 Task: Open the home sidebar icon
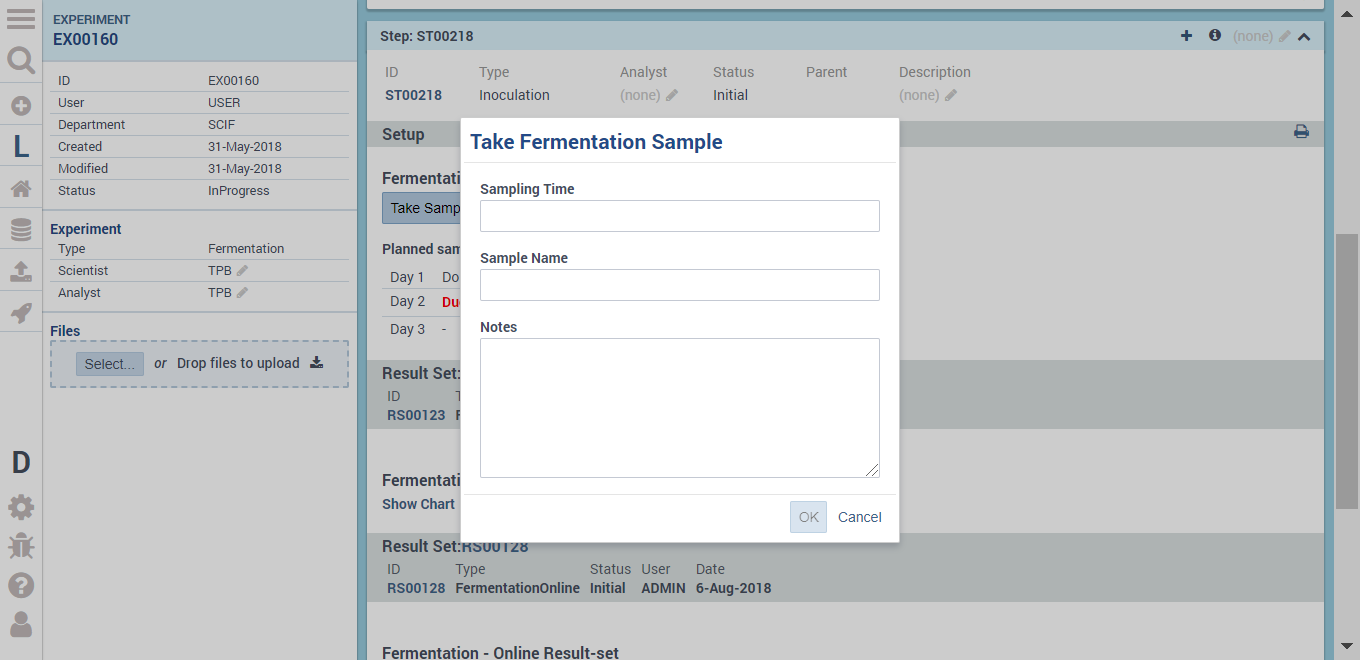tap(21, 188)
